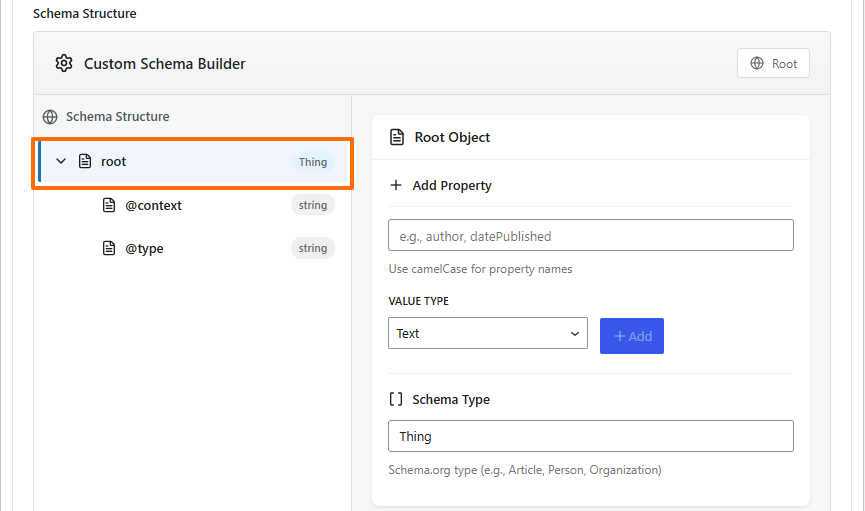Click the string badge on @context row

tap(312, 205)
